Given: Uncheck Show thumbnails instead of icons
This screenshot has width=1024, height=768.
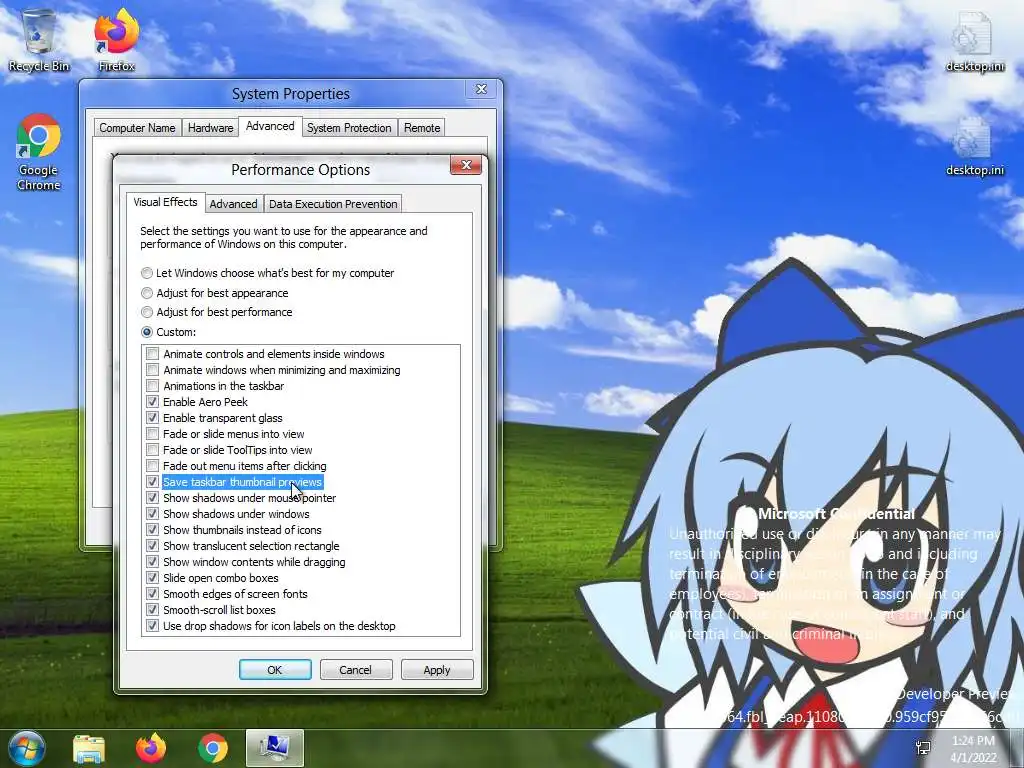Looking at the screenshot, I should (x=153, y=530).
